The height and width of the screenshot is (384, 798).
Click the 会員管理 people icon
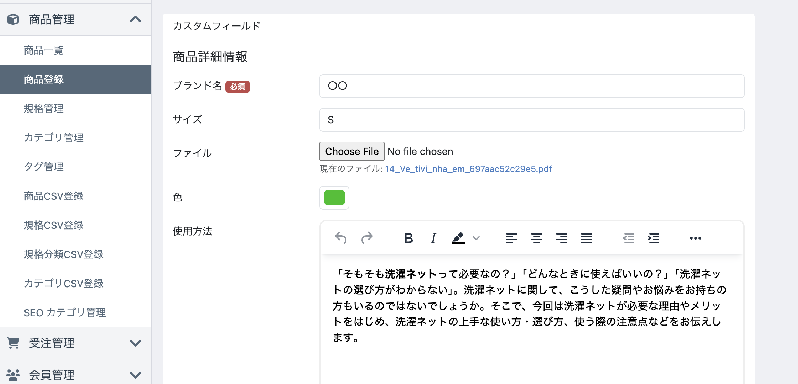point(13,375)
